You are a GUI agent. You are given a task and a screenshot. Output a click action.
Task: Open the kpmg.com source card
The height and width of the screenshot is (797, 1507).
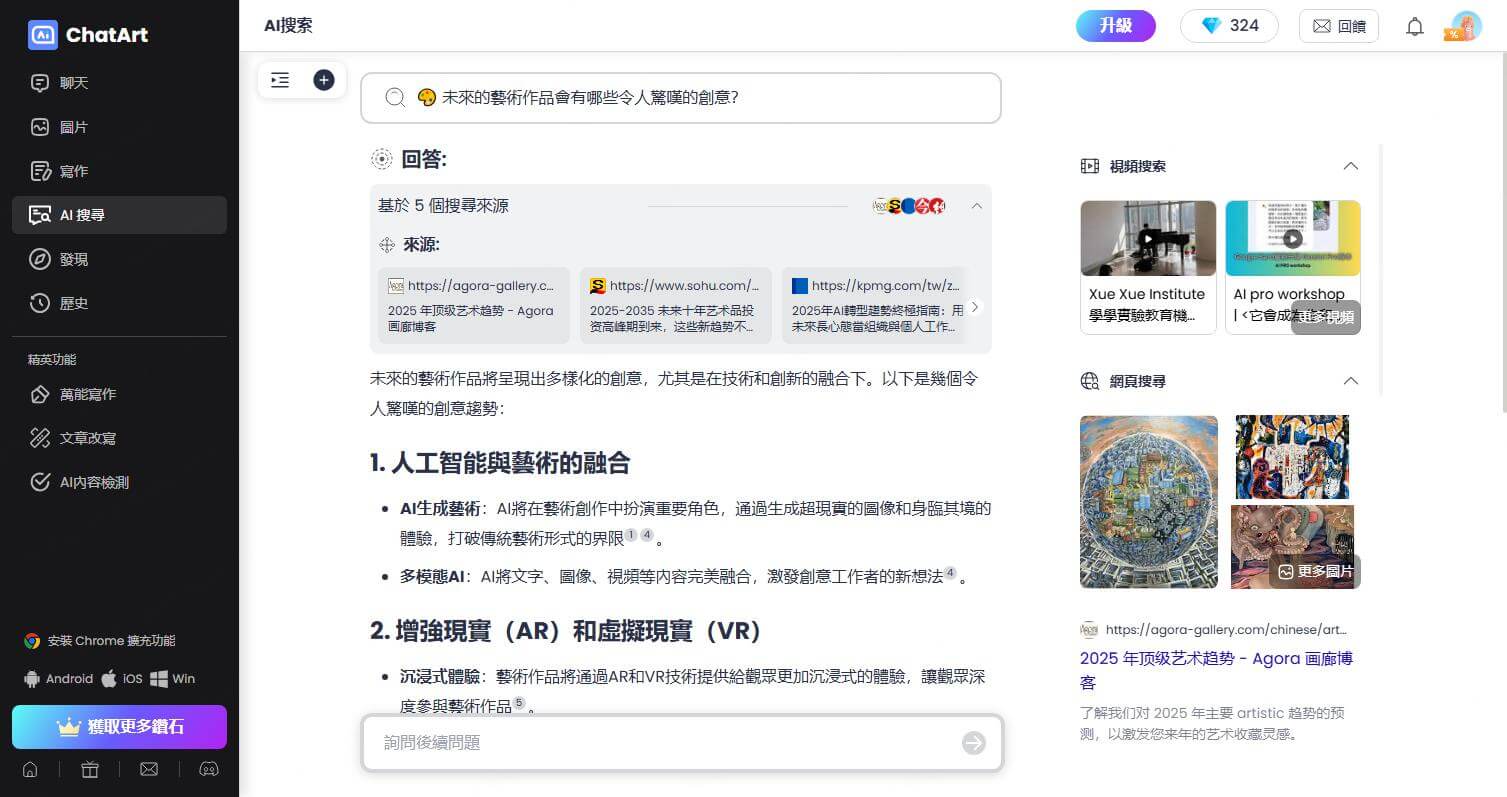coord(873,305)
